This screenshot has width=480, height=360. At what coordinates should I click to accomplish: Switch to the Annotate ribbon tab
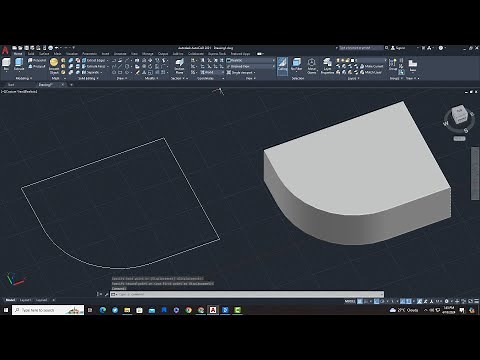(120, 54)
